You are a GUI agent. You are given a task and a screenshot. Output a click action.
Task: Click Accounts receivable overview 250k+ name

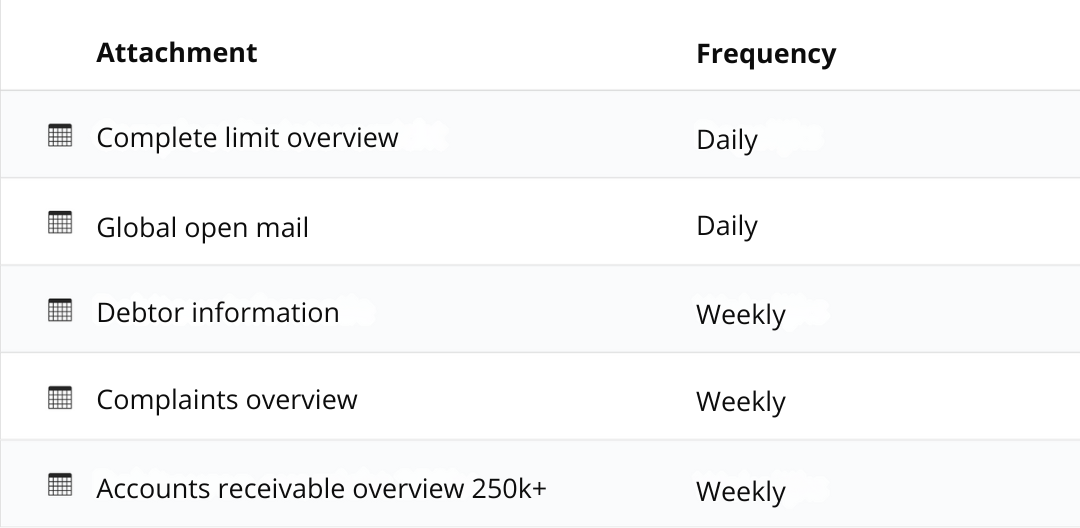click(321, 488)
